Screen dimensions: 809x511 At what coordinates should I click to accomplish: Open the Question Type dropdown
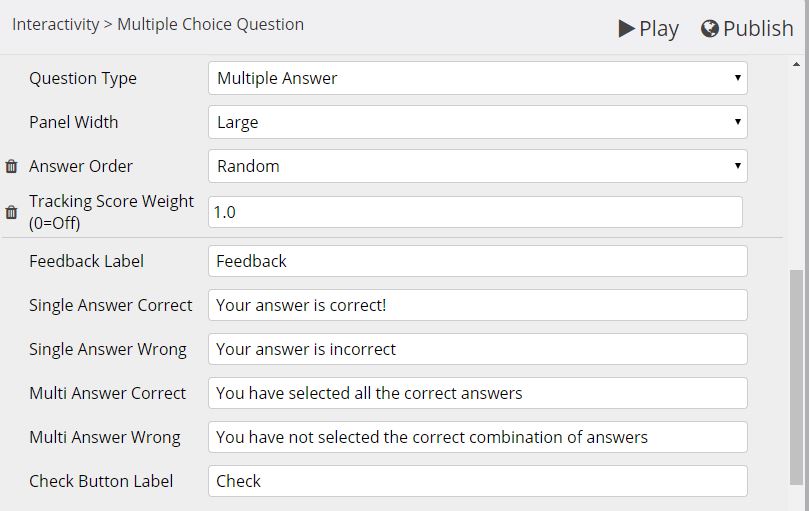[478, 78]
